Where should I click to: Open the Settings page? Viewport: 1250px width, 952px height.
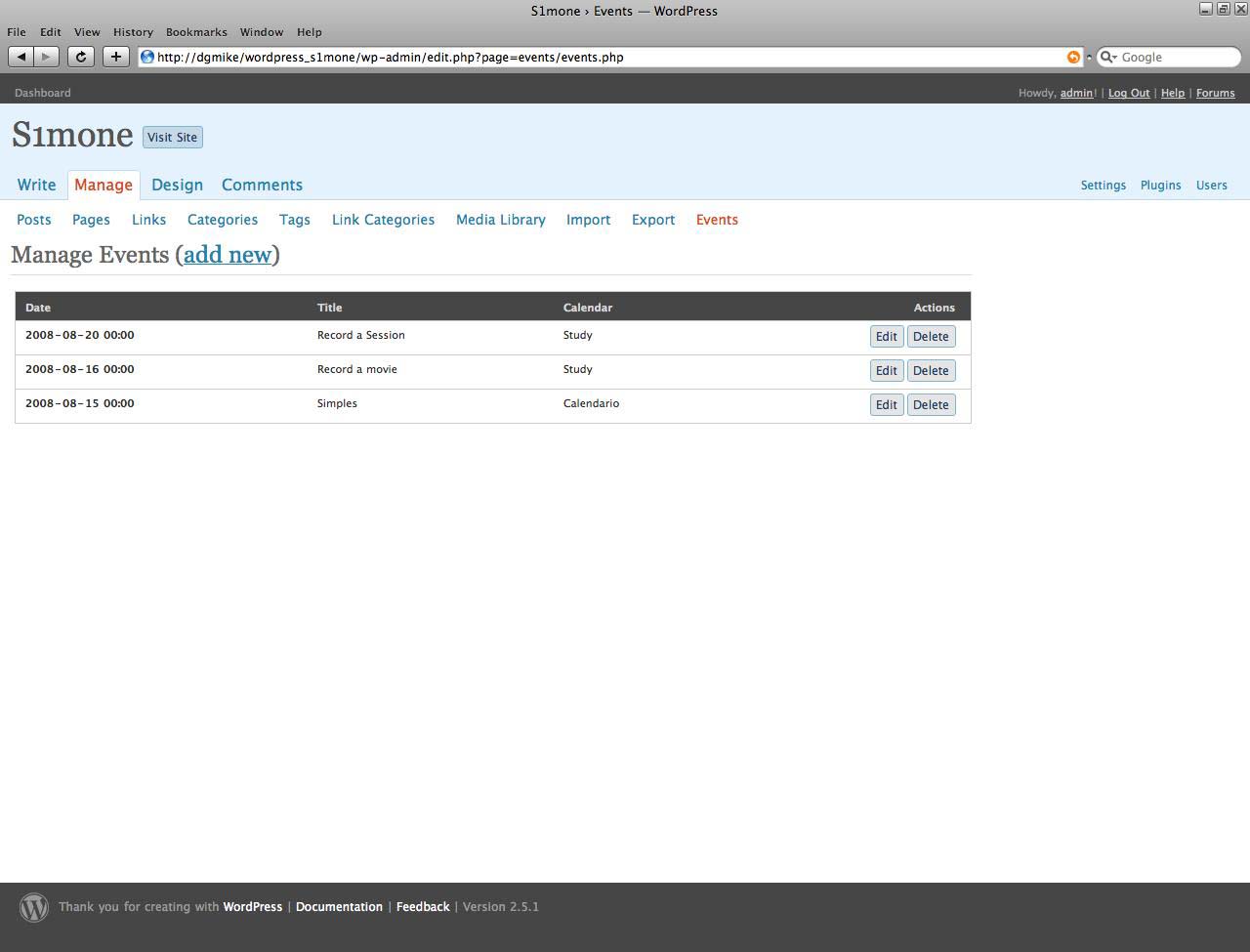[x=1104, y=185]
